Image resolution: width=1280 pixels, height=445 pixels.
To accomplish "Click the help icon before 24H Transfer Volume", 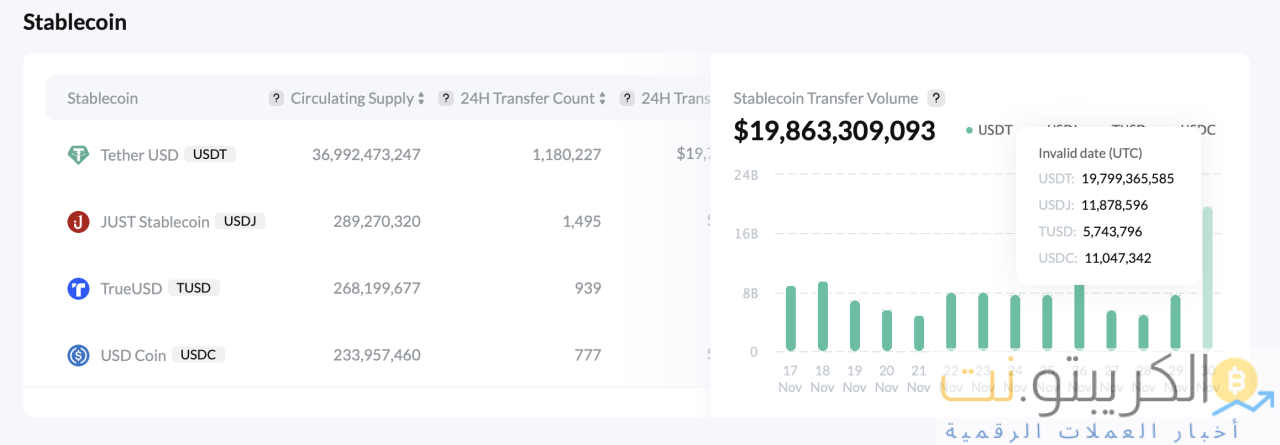I will click(627, 98).
